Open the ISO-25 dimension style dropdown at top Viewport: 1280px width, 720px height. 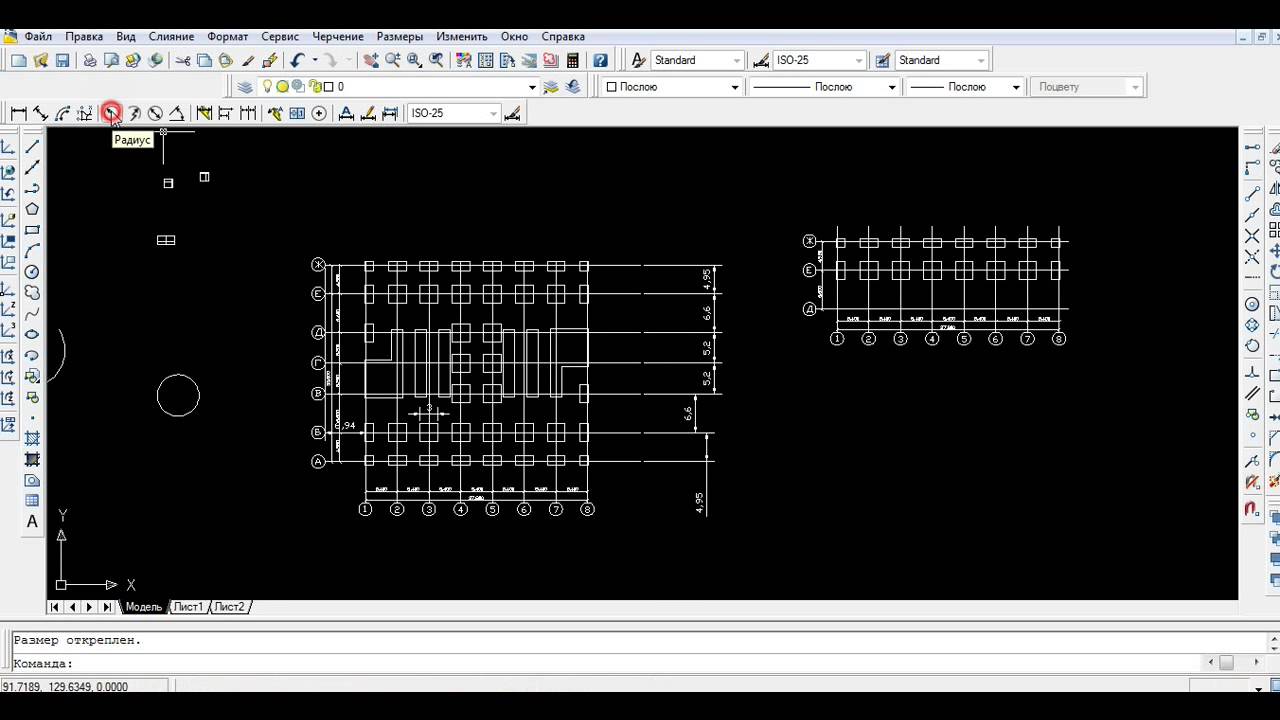pyautogui.click(x=859, y=60)
